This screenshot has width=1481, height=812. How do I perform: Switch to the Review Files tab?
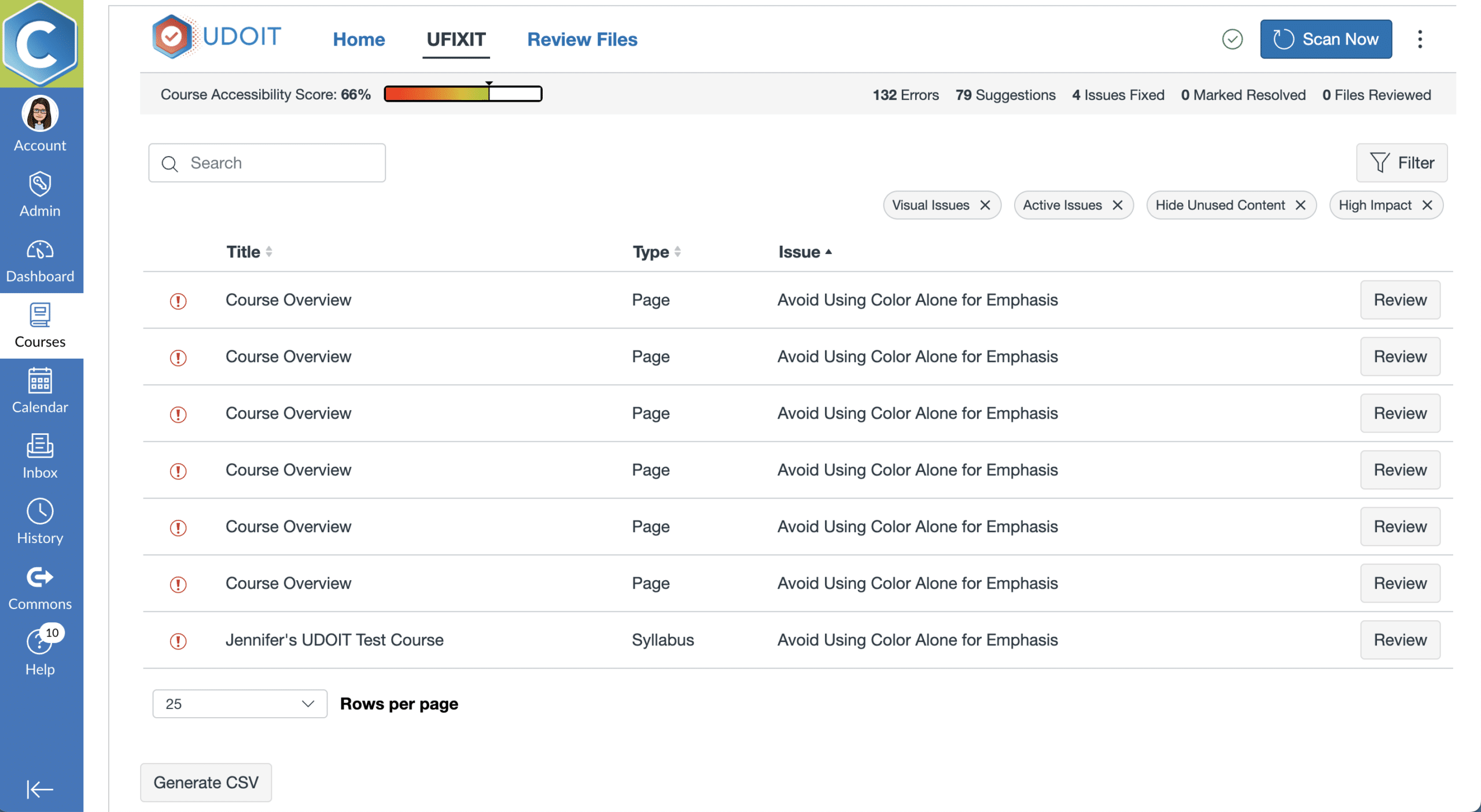[581, 39]
